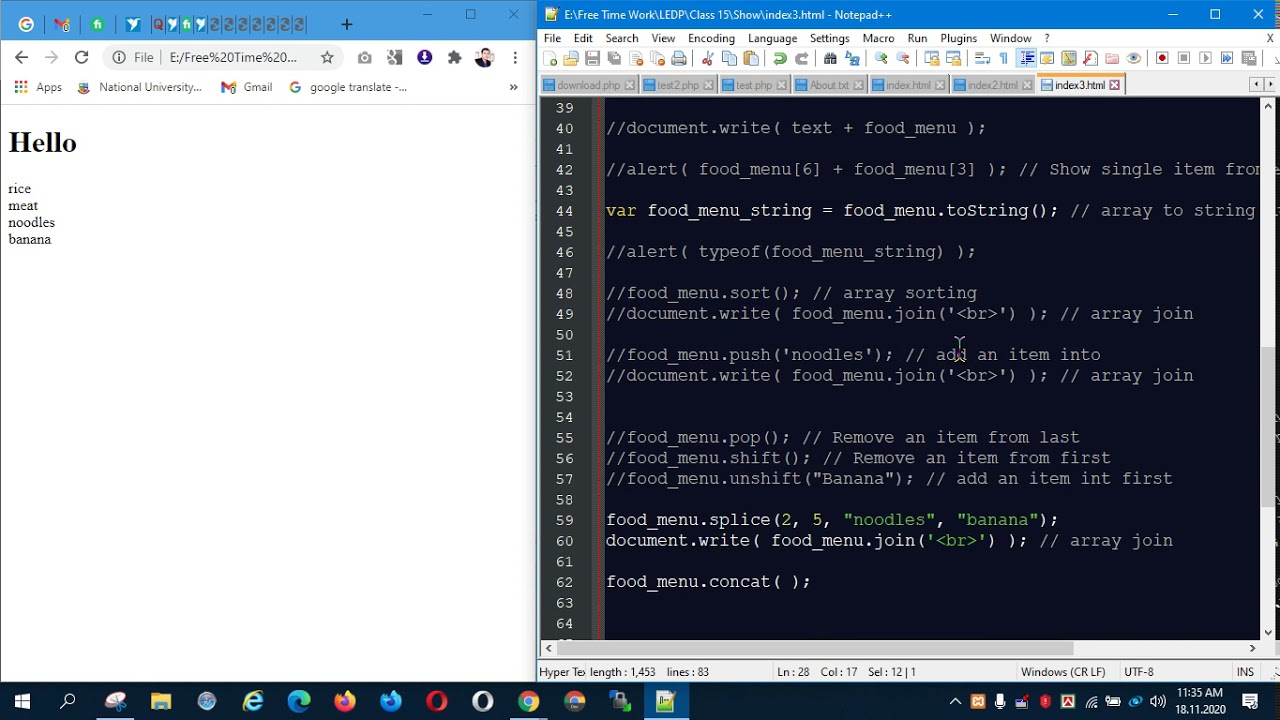Start macro recording with red record icon
This screenshot has height=720, width=1280.
[1162, 58]
